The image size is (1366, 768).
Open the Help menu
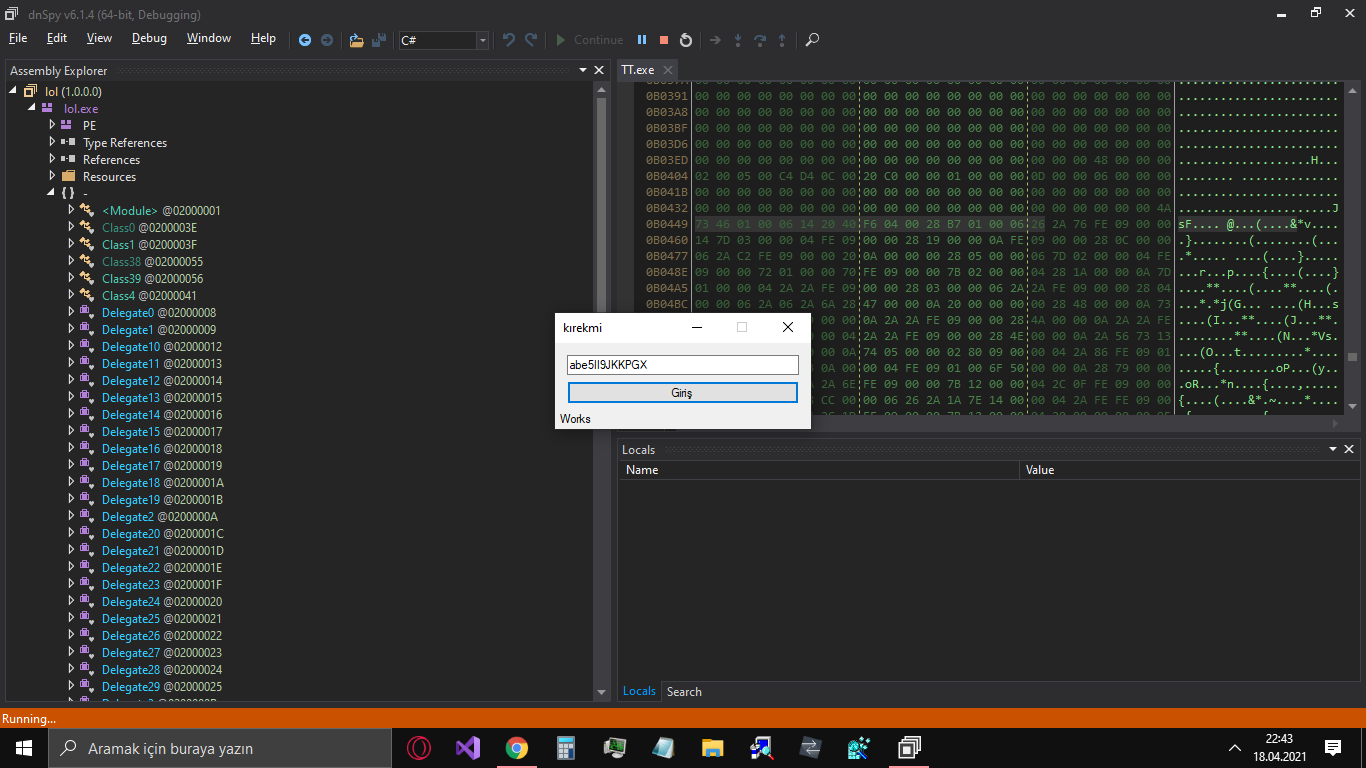pyautogui.click(x=263, y=38)
